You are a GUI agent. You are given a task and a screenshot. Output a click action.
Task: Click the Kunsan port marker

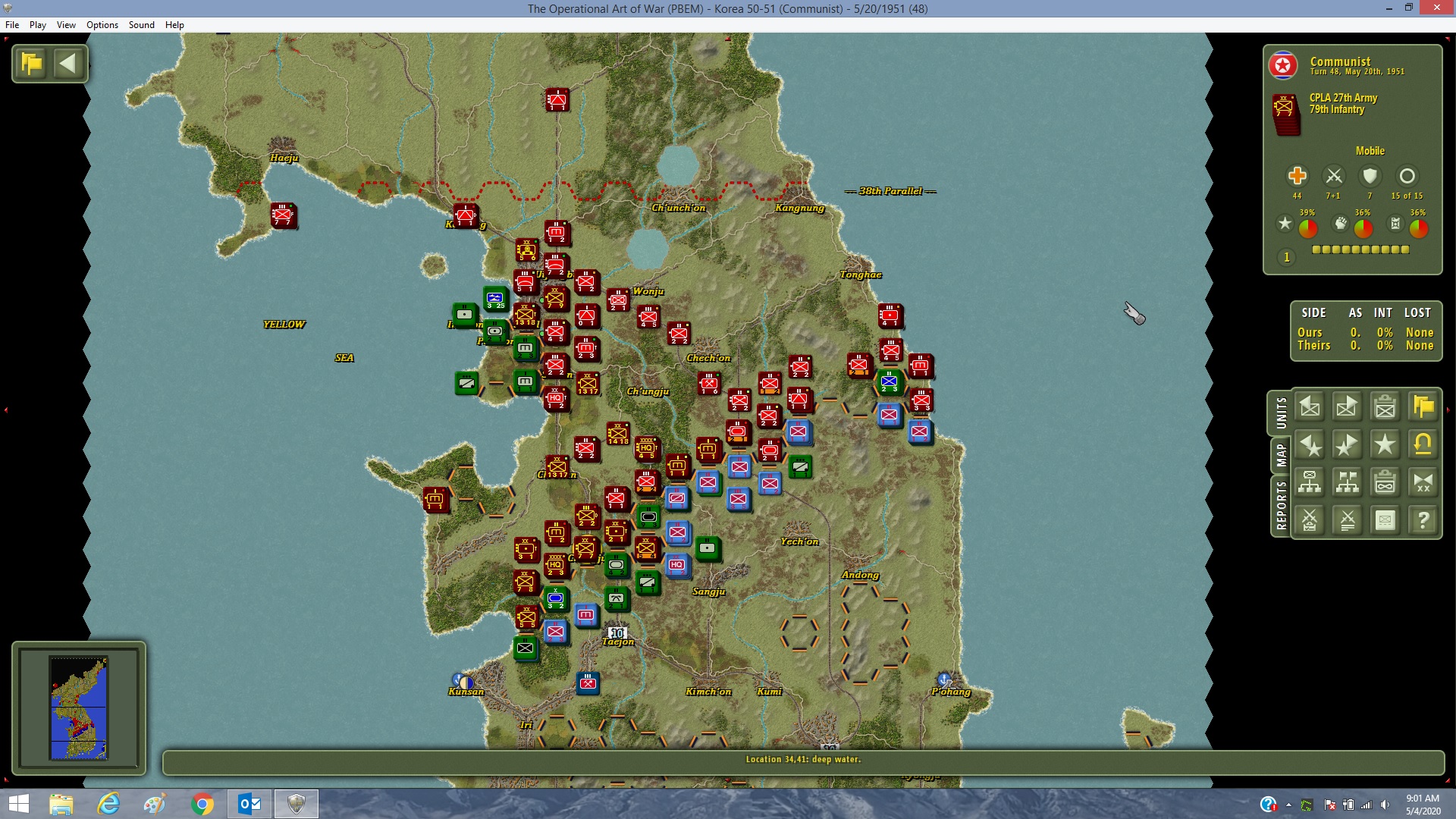[x=463, y=681]
